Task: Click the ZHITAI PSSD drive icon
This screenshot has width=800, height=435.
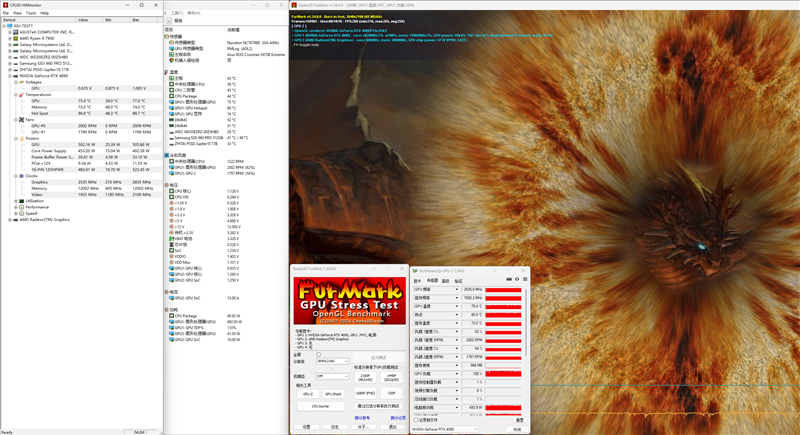Action: tap(15, 69)
